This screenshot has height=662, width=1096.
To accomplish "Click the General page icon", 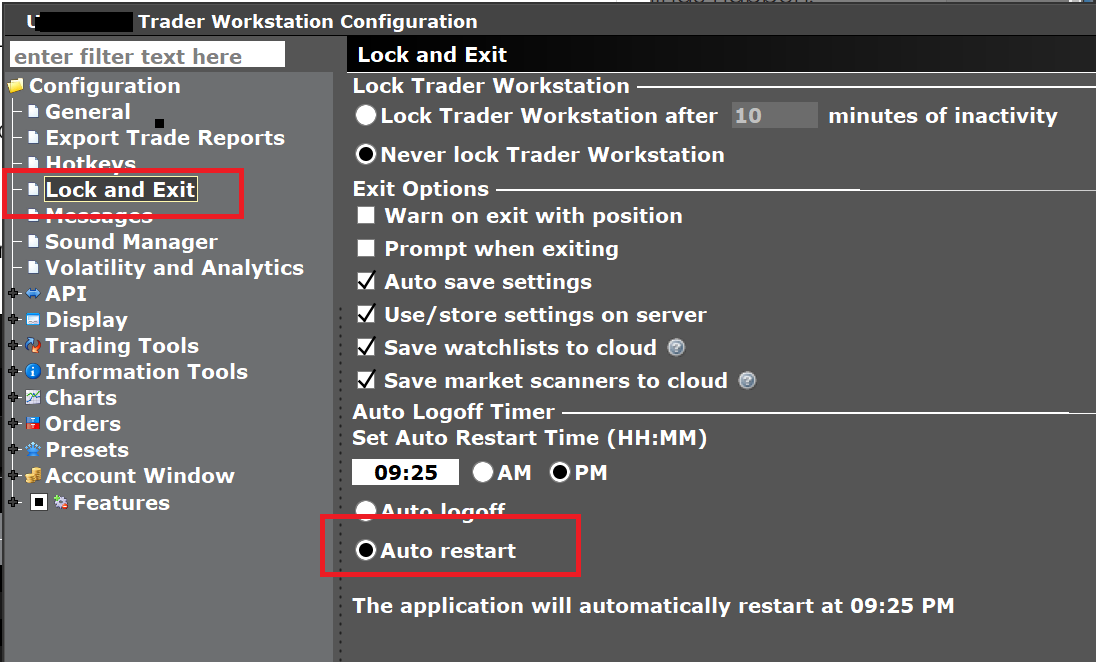I will 33,112.
